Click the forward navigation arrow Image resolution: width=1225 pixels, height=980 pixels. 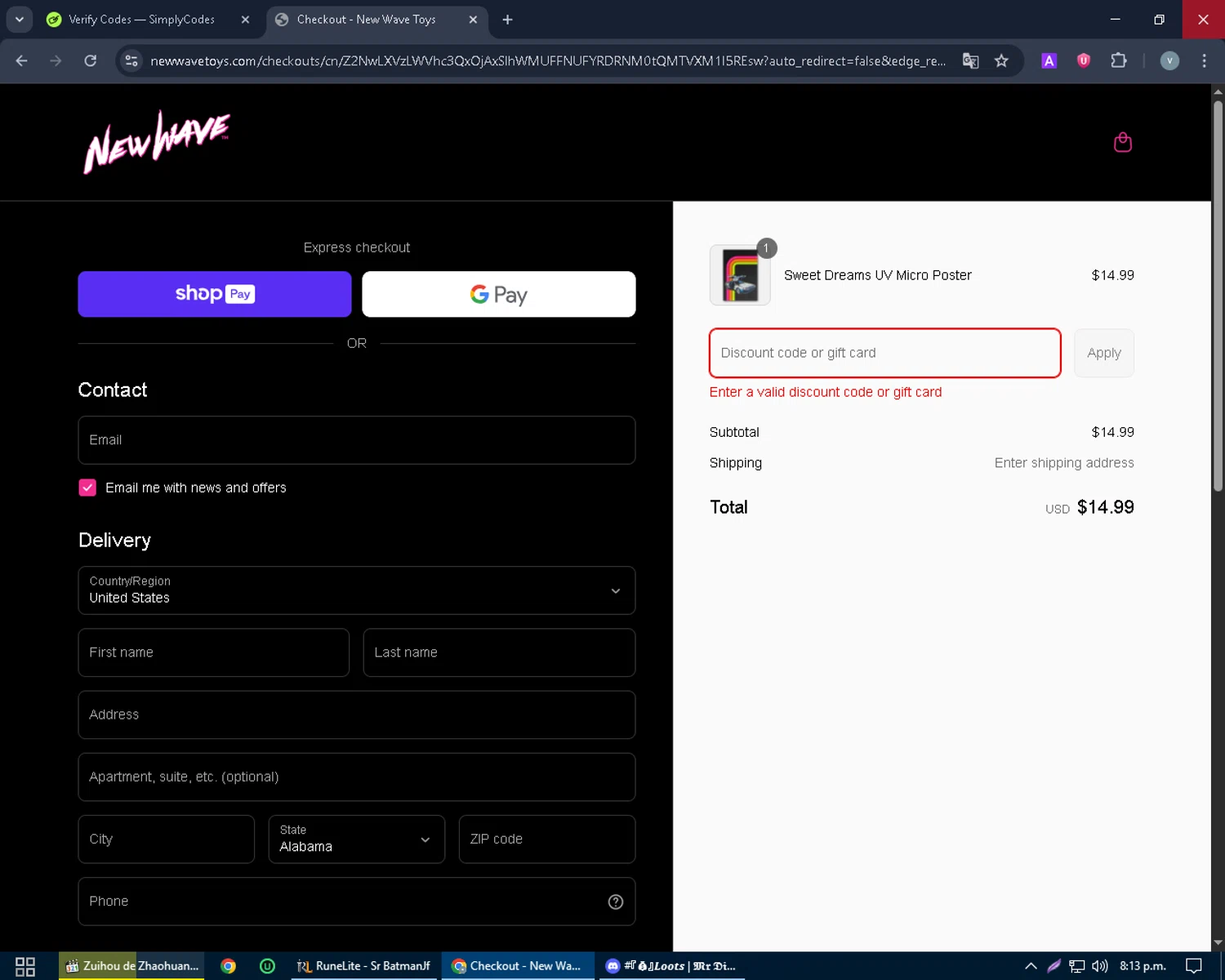click(56, 60)
